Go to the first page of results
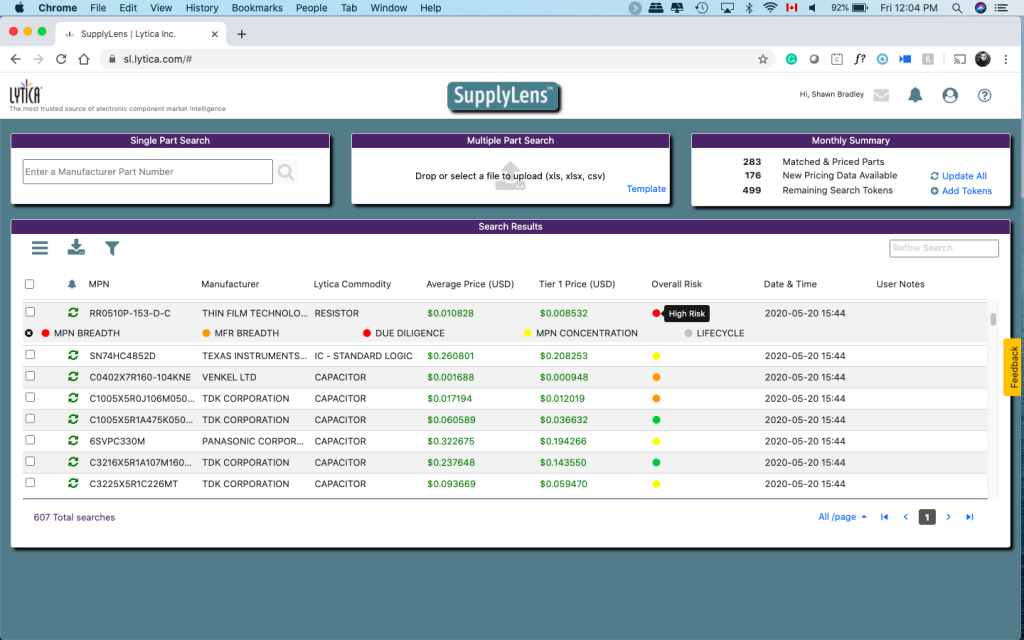The image size is (1024, 640). point(884,517)
